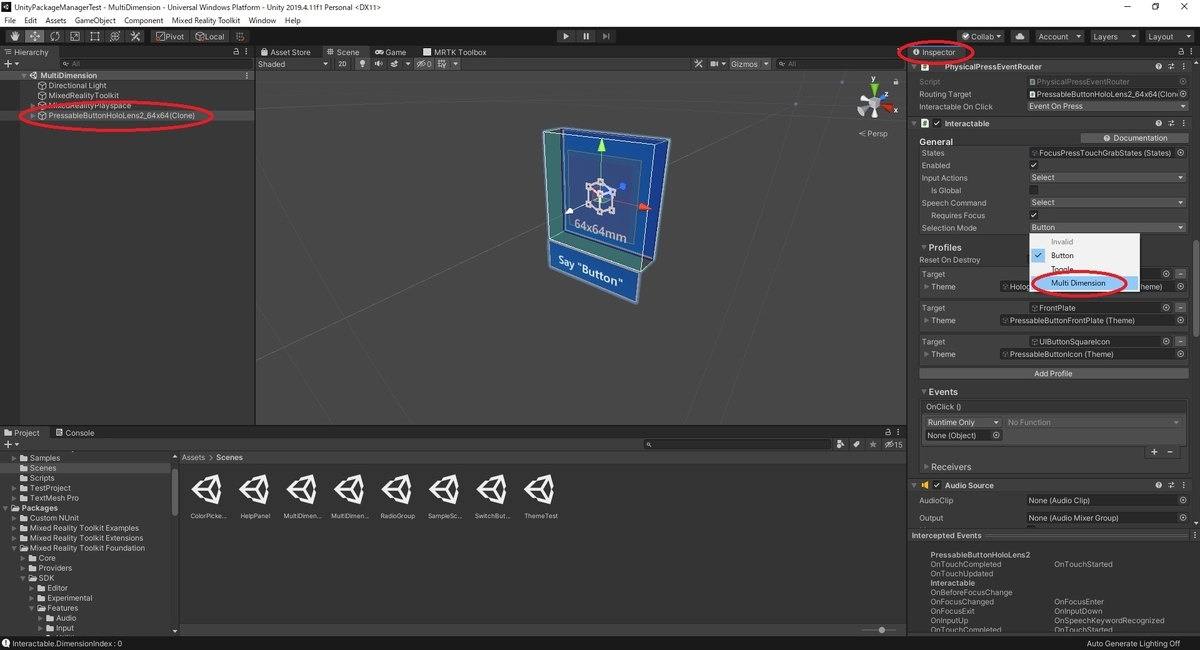
Task: Expand the Receivers section
Action: [x=926, y=467]
